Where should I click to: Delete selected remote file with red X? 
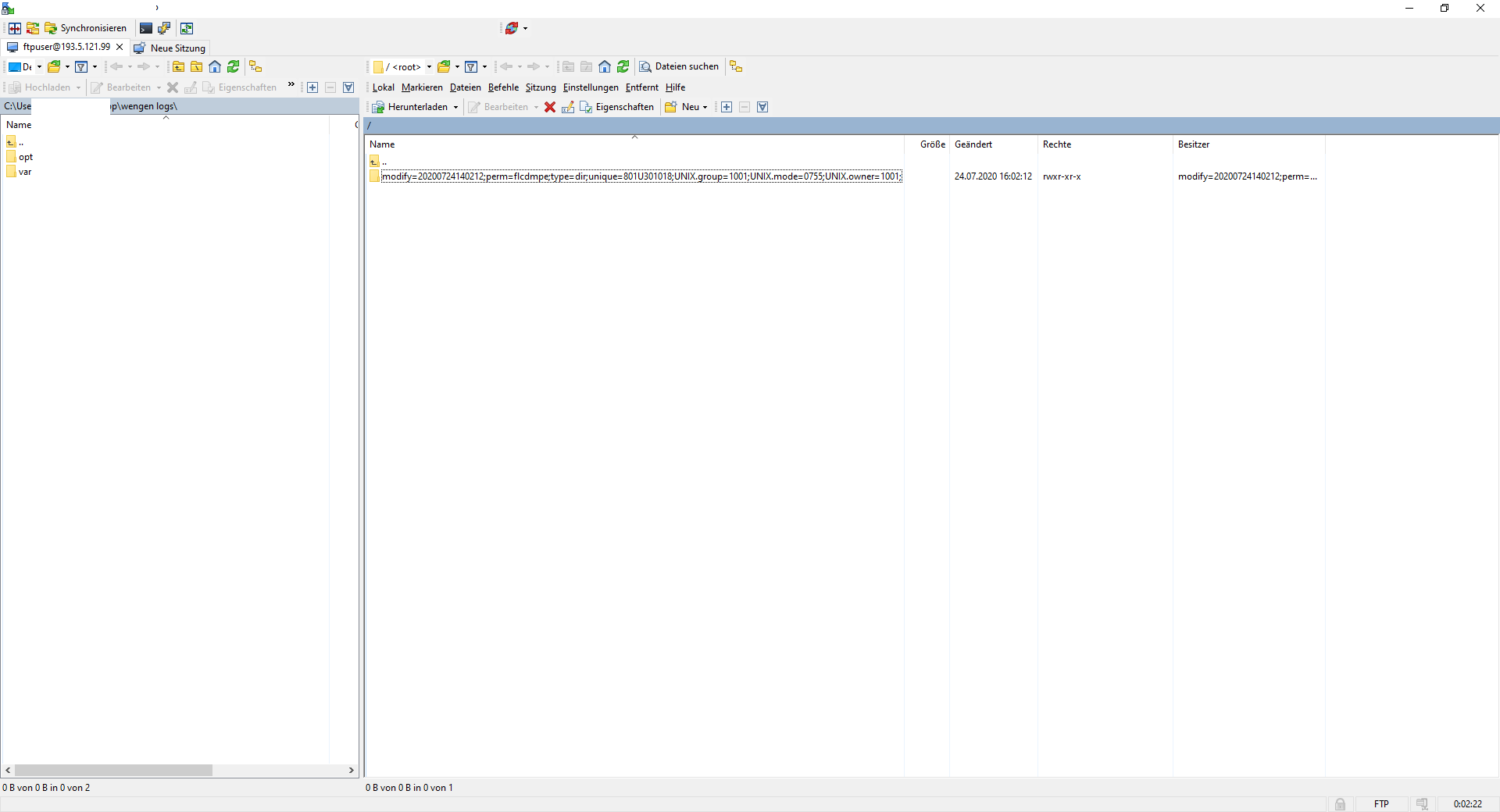[550, 108]
